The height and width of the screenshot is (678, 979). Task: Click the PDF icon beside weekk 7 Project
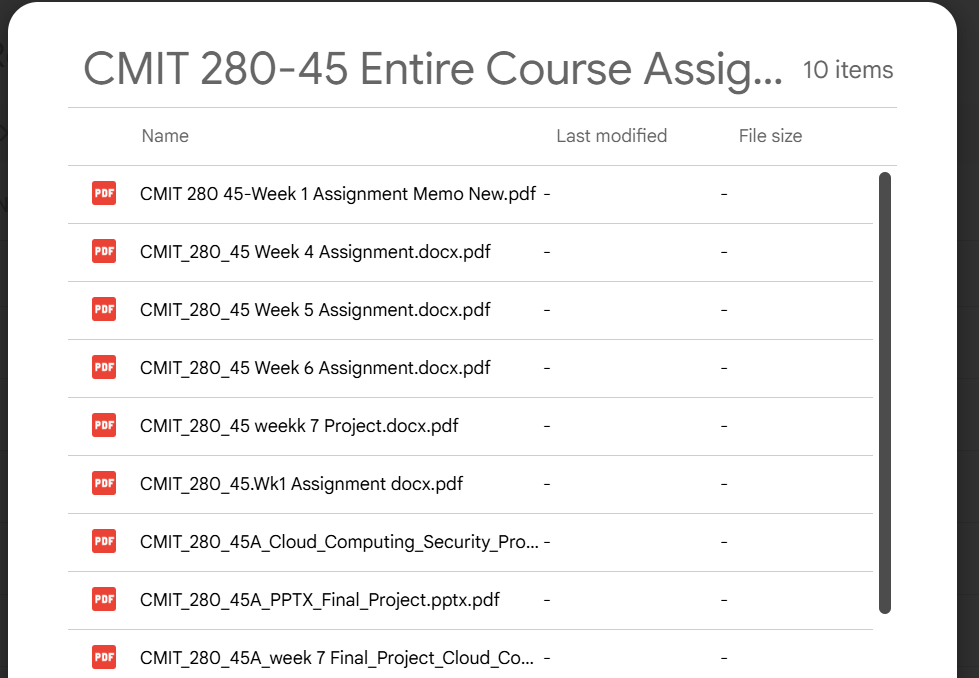pyautogui.click(x=103, y=425)
